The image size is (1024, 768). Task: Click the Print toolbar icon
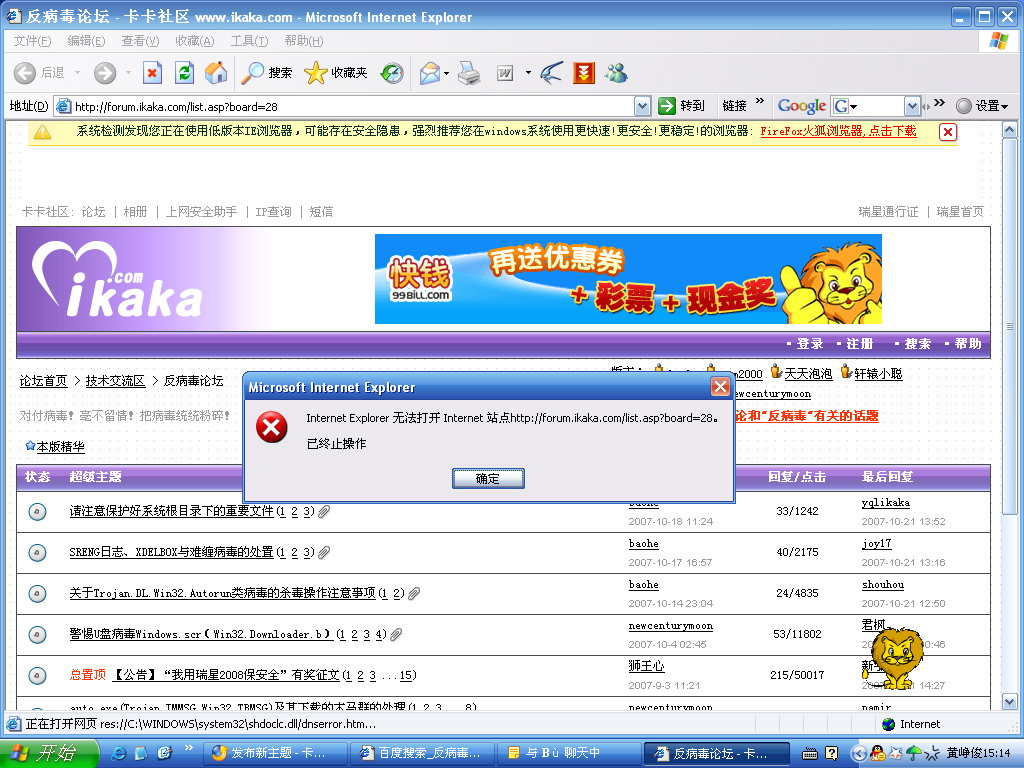point(468,72)
